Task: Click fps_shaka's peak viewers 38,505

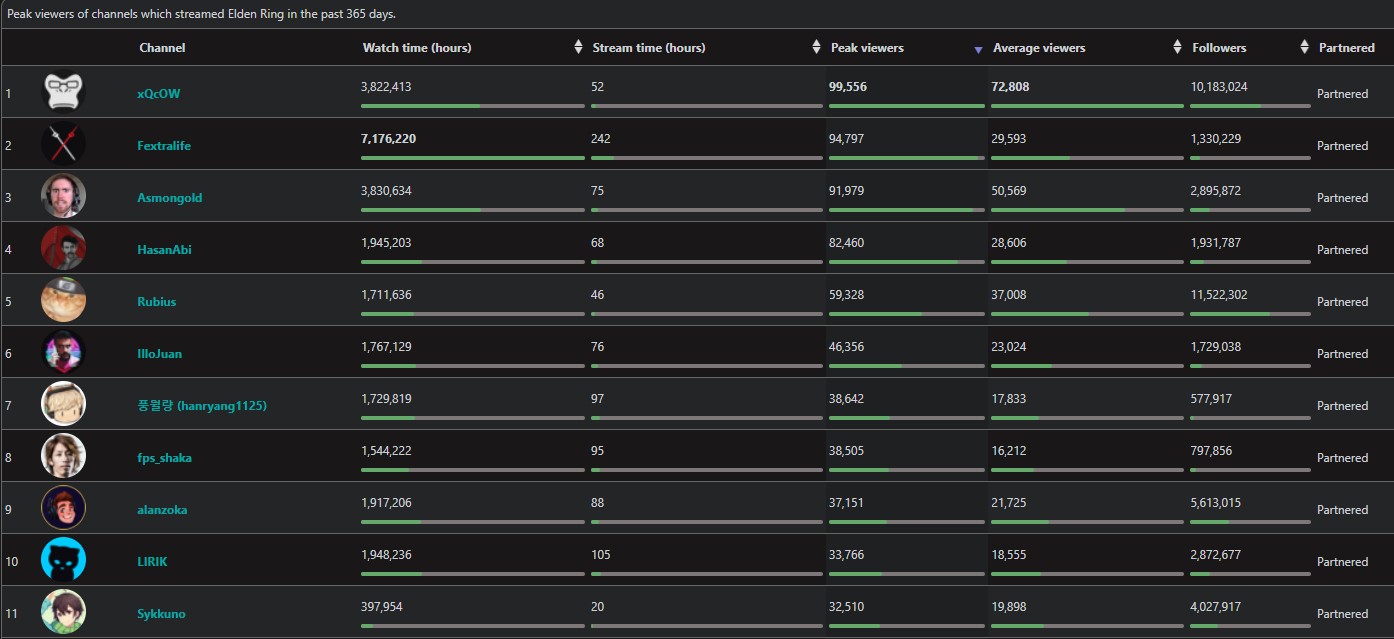Action: pos(846,451)
